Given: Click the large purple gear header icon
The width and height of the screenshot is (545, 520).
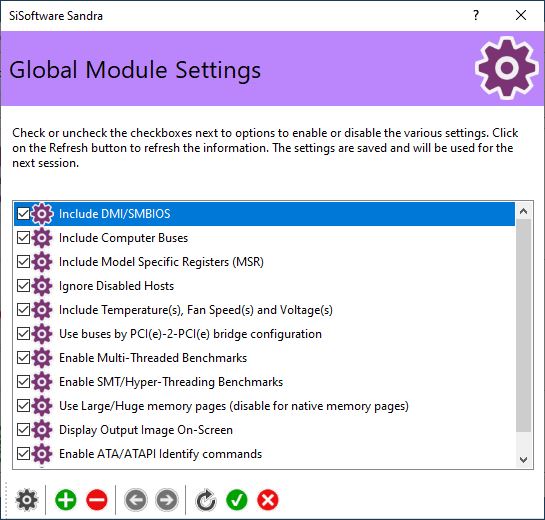Looking at the screenshot, I should tap(506, 68).
